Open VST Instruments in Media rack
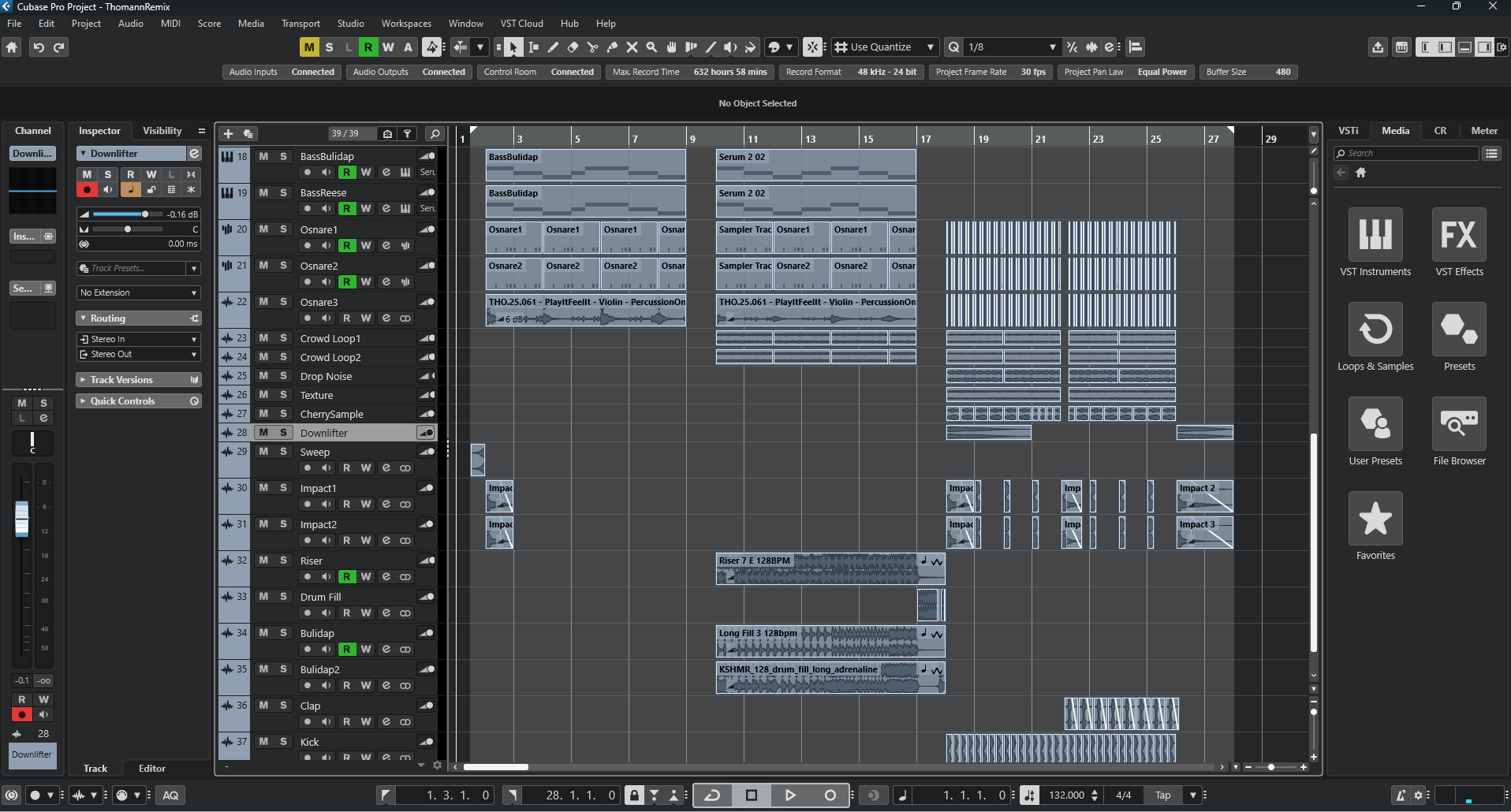1511x812 pixels. pyautogui.click(x=1375, y=235)
